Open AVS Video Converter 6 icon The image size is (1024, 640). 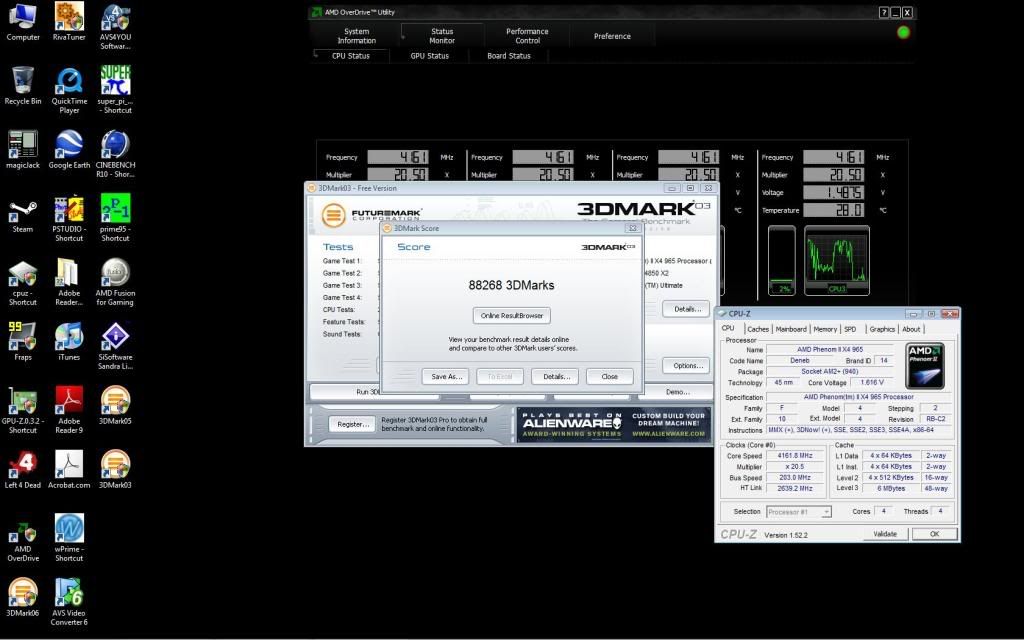tap(69, 602)
